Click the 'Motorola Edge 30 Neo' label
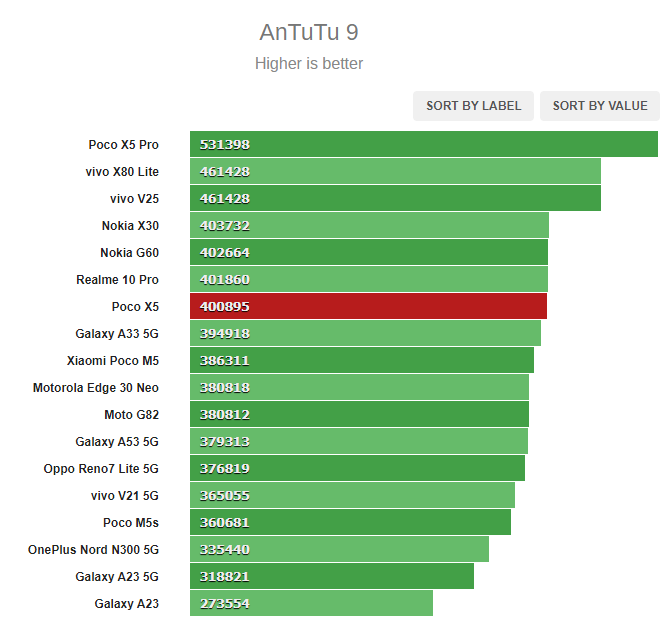This screenshot has width=667, height=619. point(96,388)
